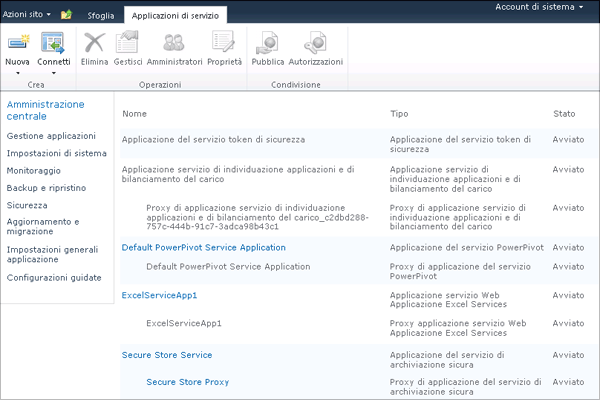The height and width of the screenshot is (400, 600).
Task: Click Avviato status in the Secure Store Service row
Action: pos(568,355)
